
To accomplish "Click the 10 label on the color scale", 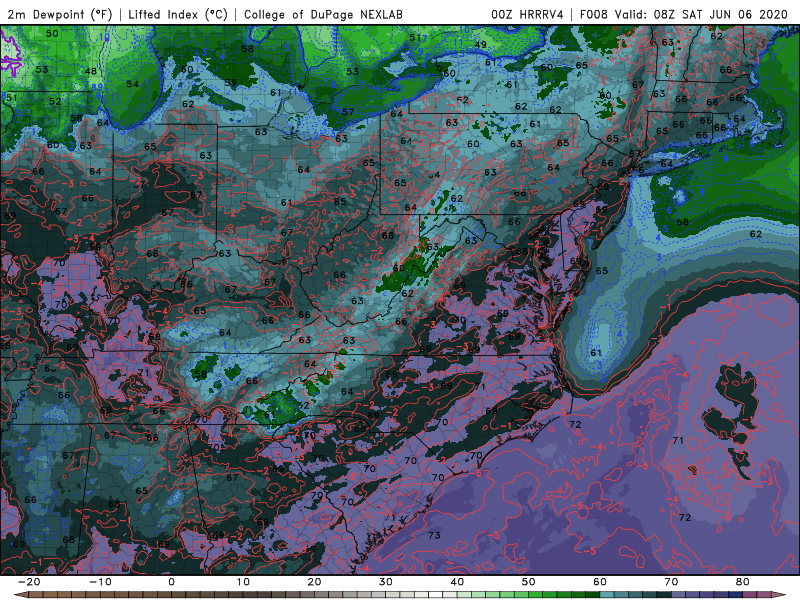I will pos(243,582).
